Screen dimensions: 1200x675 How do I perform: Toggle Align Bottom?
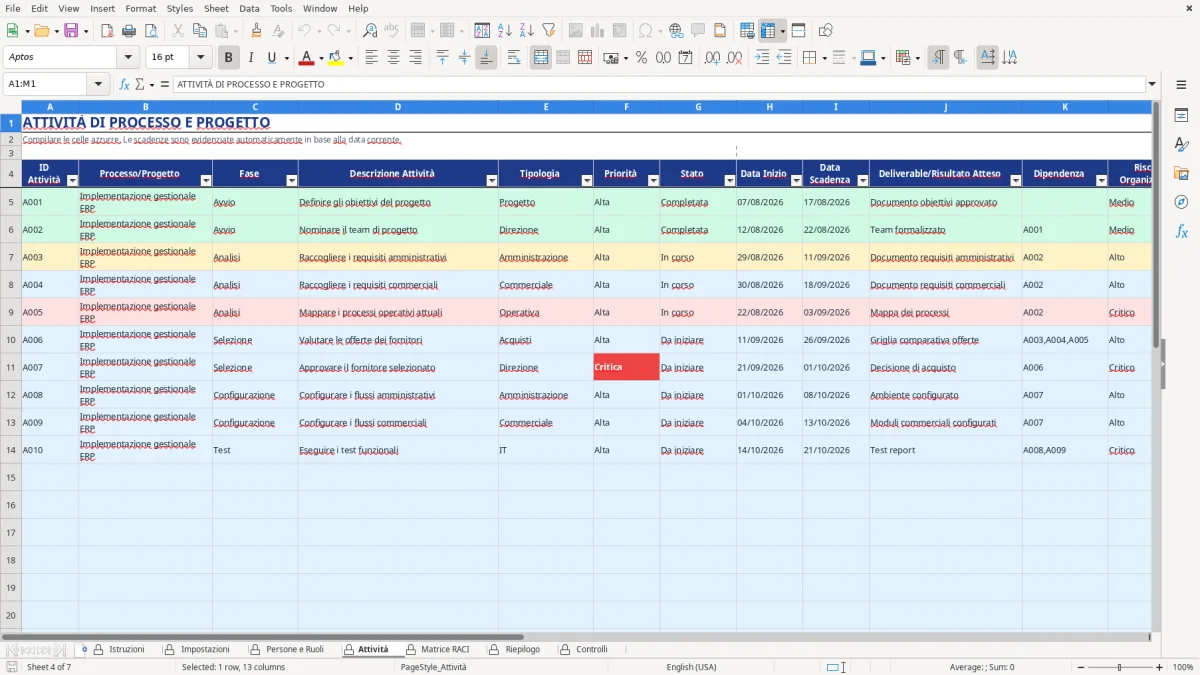tap(486, 58)
